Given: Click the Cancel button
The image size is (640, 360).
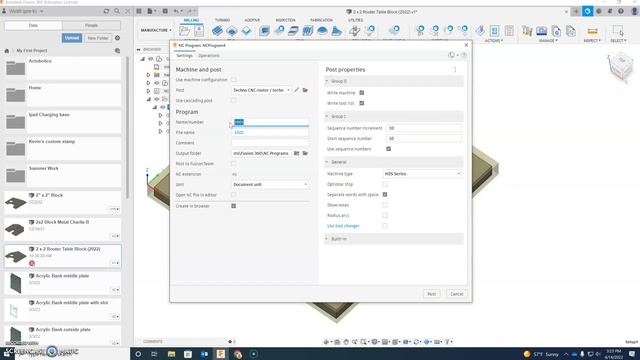Looking at the screenshot, I should click(x=456, y=294).
